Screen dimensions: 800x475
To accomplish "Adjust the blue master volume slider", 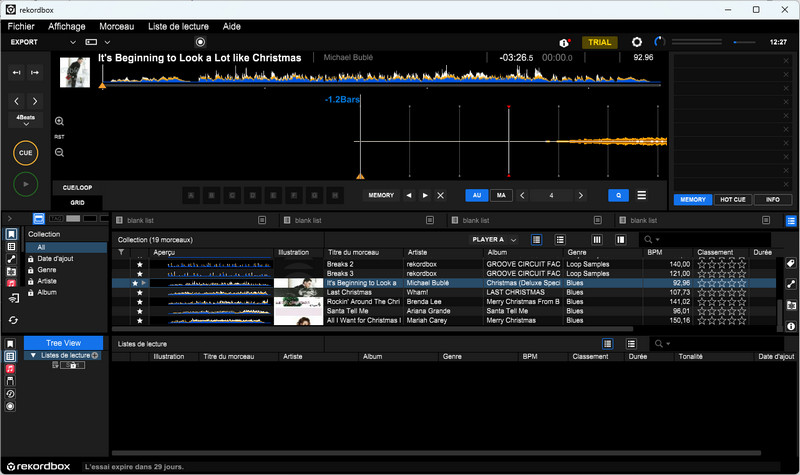I will pos(744,42).
